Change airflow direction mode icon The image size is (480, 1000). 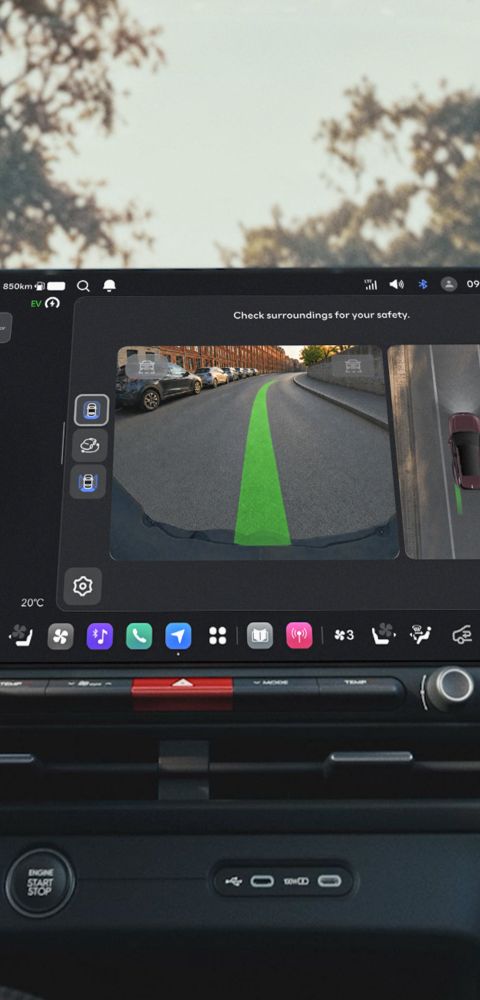coord(421,635)
